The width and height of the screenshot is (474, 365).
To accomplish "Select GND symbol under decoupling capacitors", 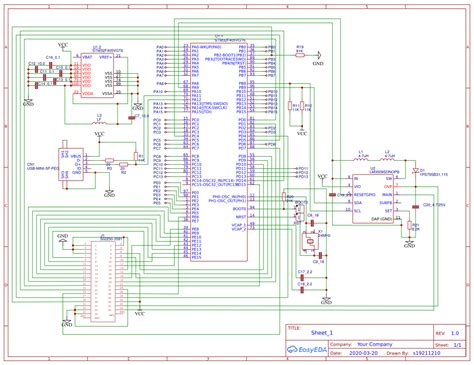I will 28,102.
